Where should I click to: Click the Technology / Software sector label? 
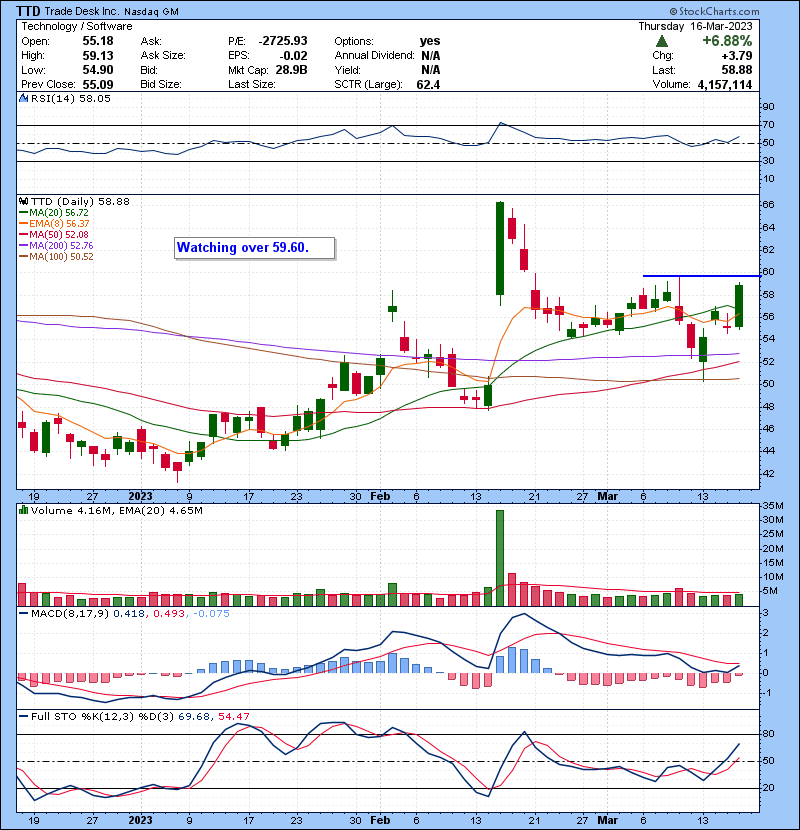(77, 26)
